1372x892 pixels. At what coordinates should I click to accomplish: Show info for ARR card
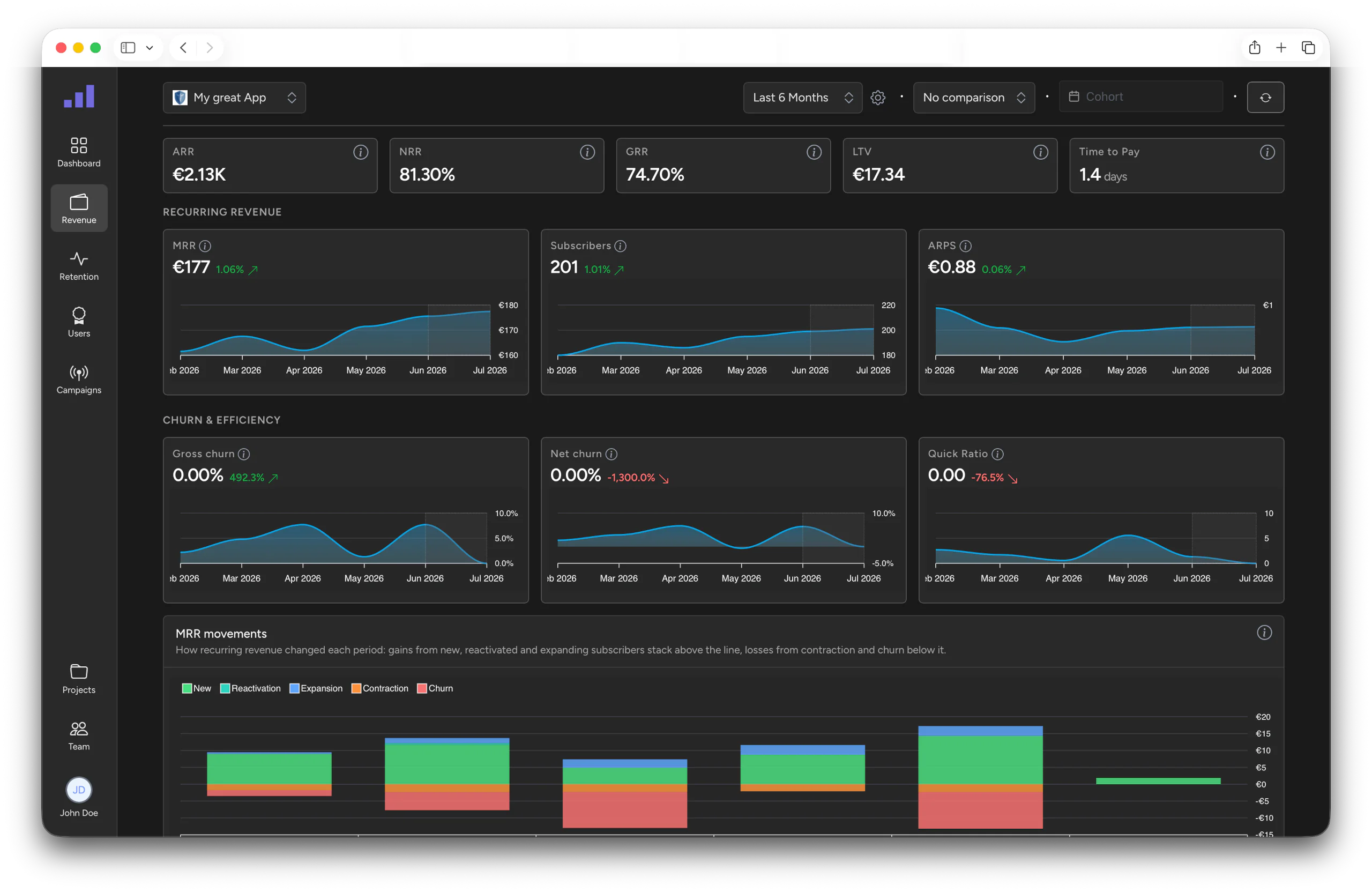(360, 152)
